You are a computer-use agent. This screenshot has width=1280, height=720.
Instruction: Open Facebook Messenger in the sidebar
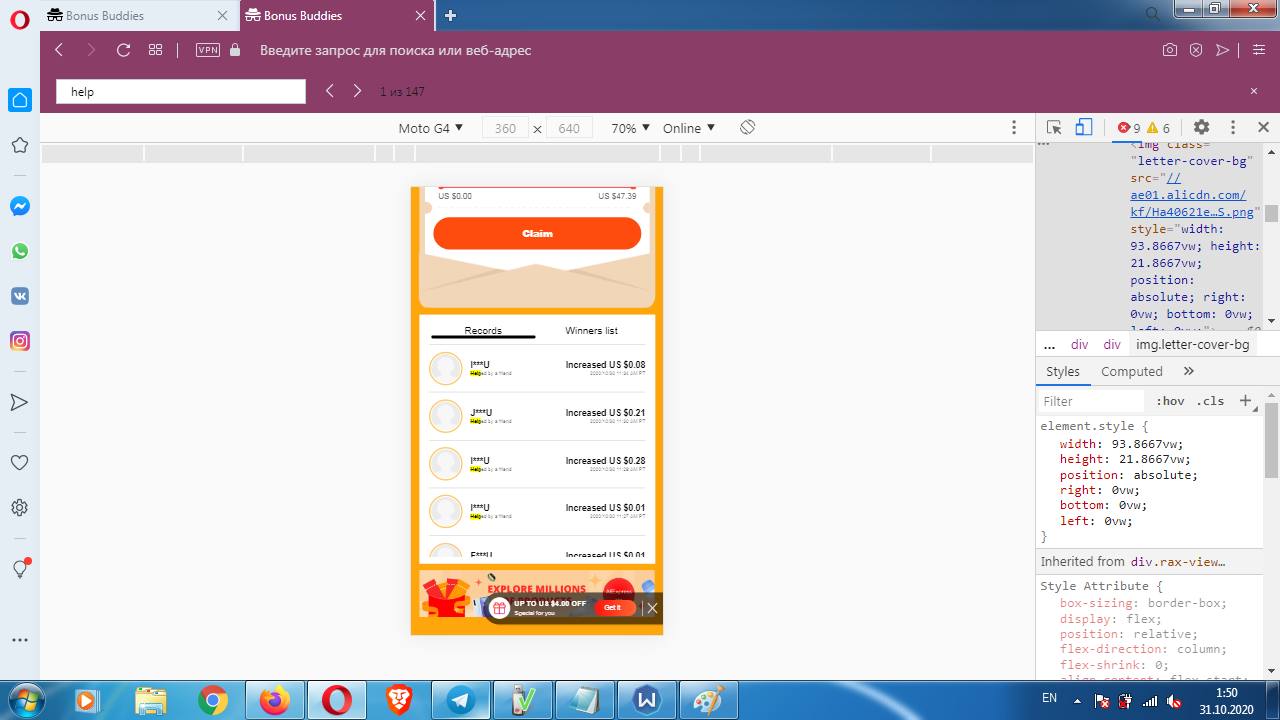pyautogui.click(x=19, y=206)
